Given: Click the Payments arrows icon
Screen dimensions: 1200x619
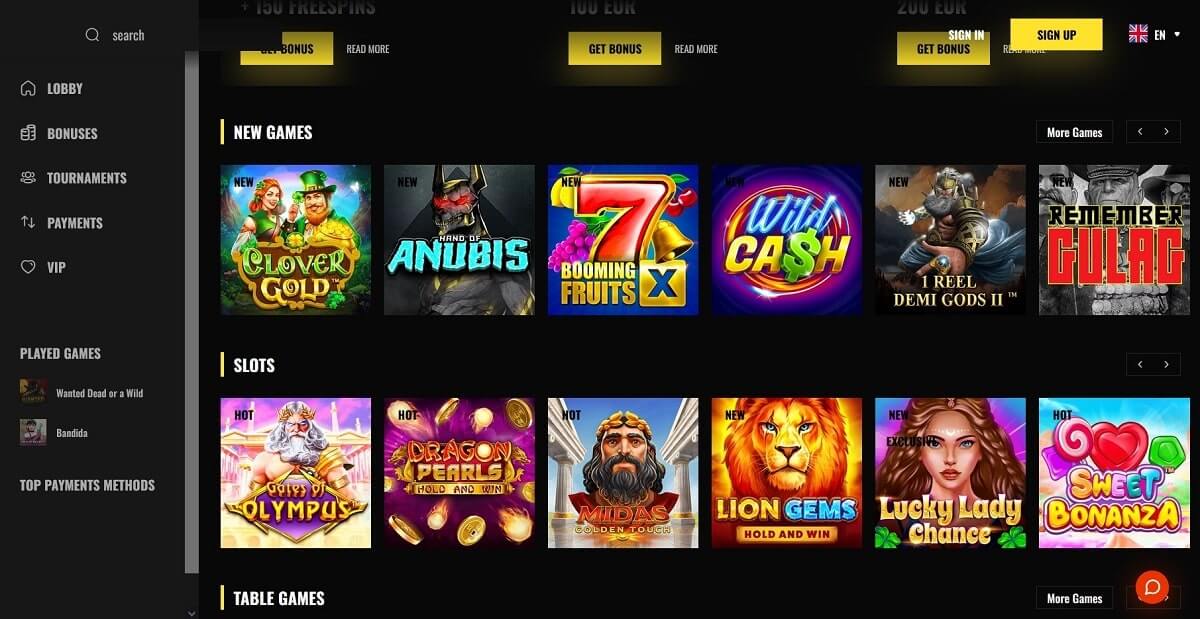Looking at the screenshot, I should pyautogui.click(x=28, y=222).
